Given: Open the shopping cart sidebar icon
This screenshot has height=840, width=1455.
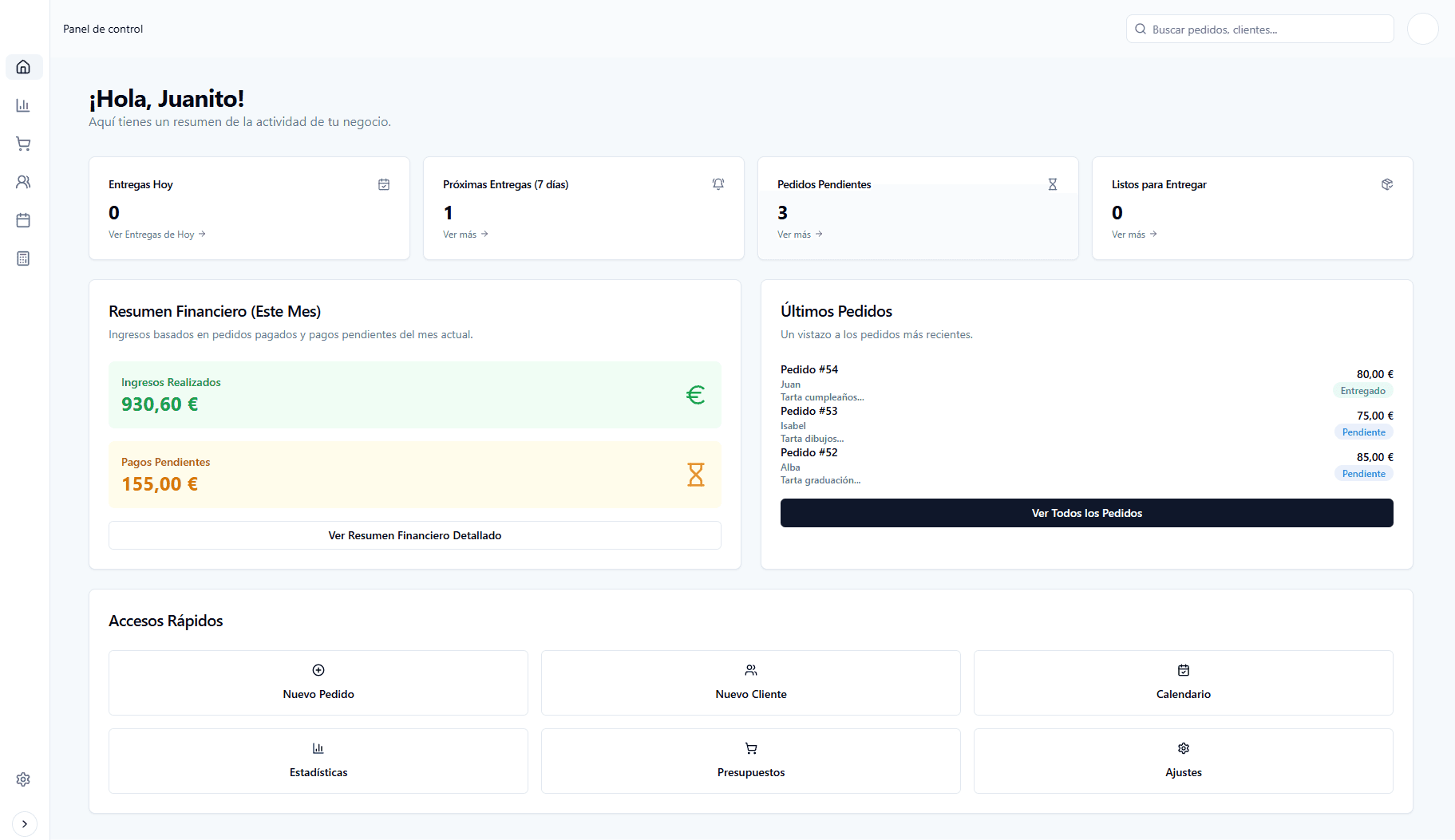Looking at the screenshot, I should point(23,144).
